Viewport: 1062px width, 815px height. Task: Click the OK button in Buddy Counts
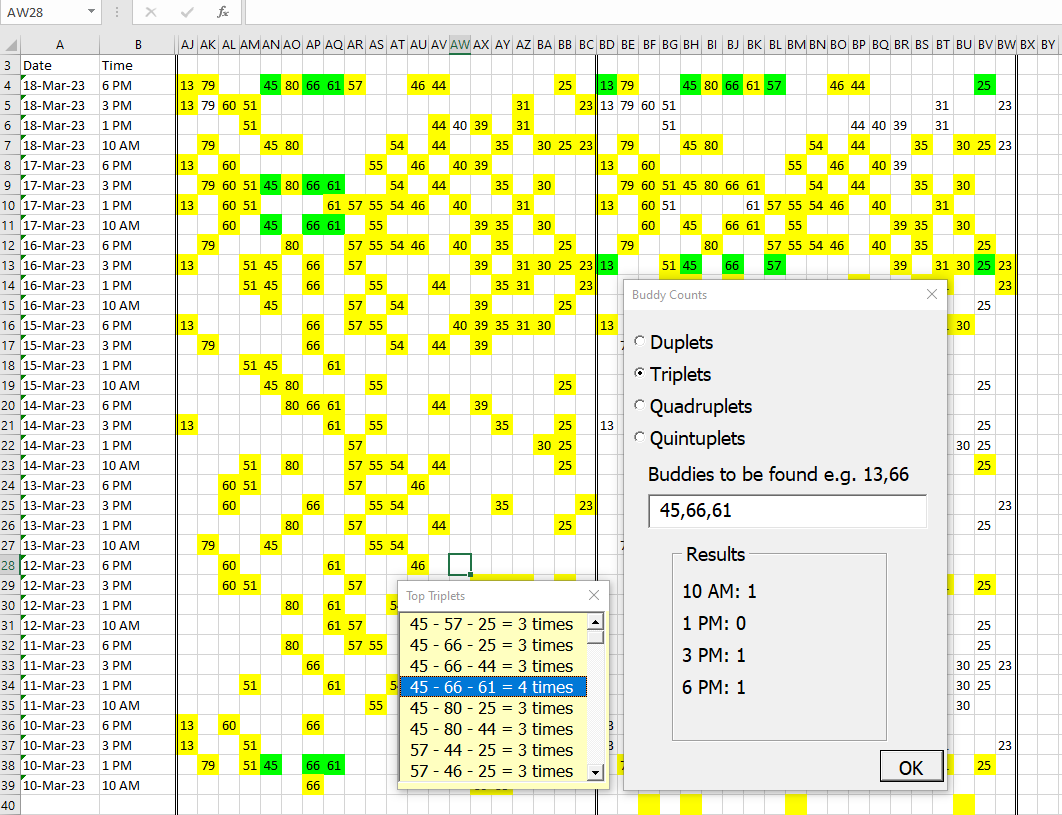point(911,766)
